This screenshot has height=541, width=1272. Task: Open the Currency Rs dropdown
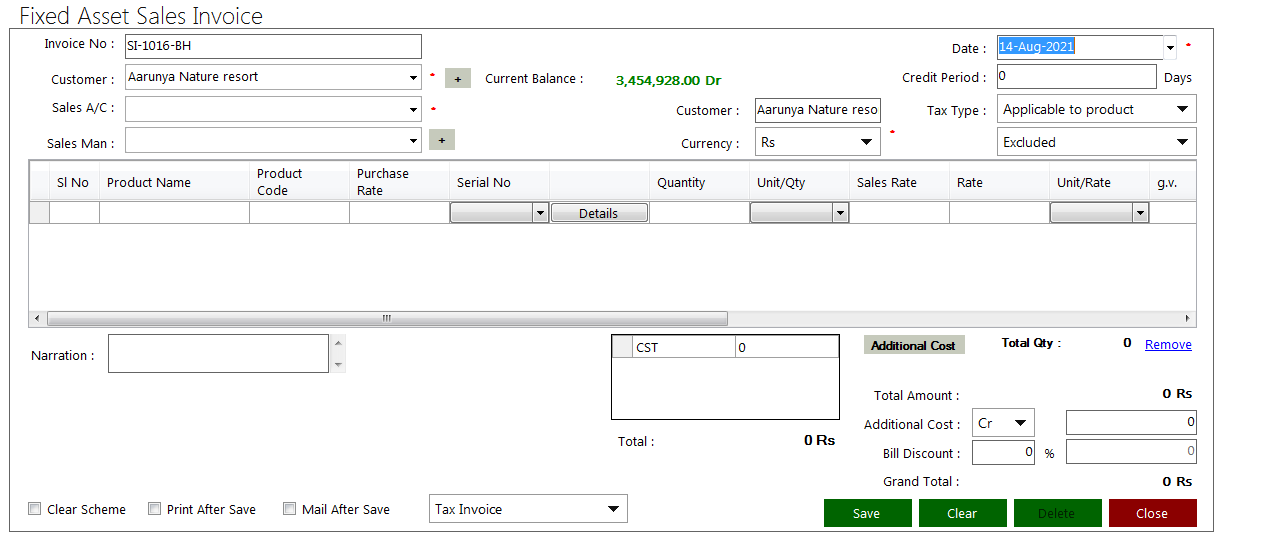click(866, 142)
